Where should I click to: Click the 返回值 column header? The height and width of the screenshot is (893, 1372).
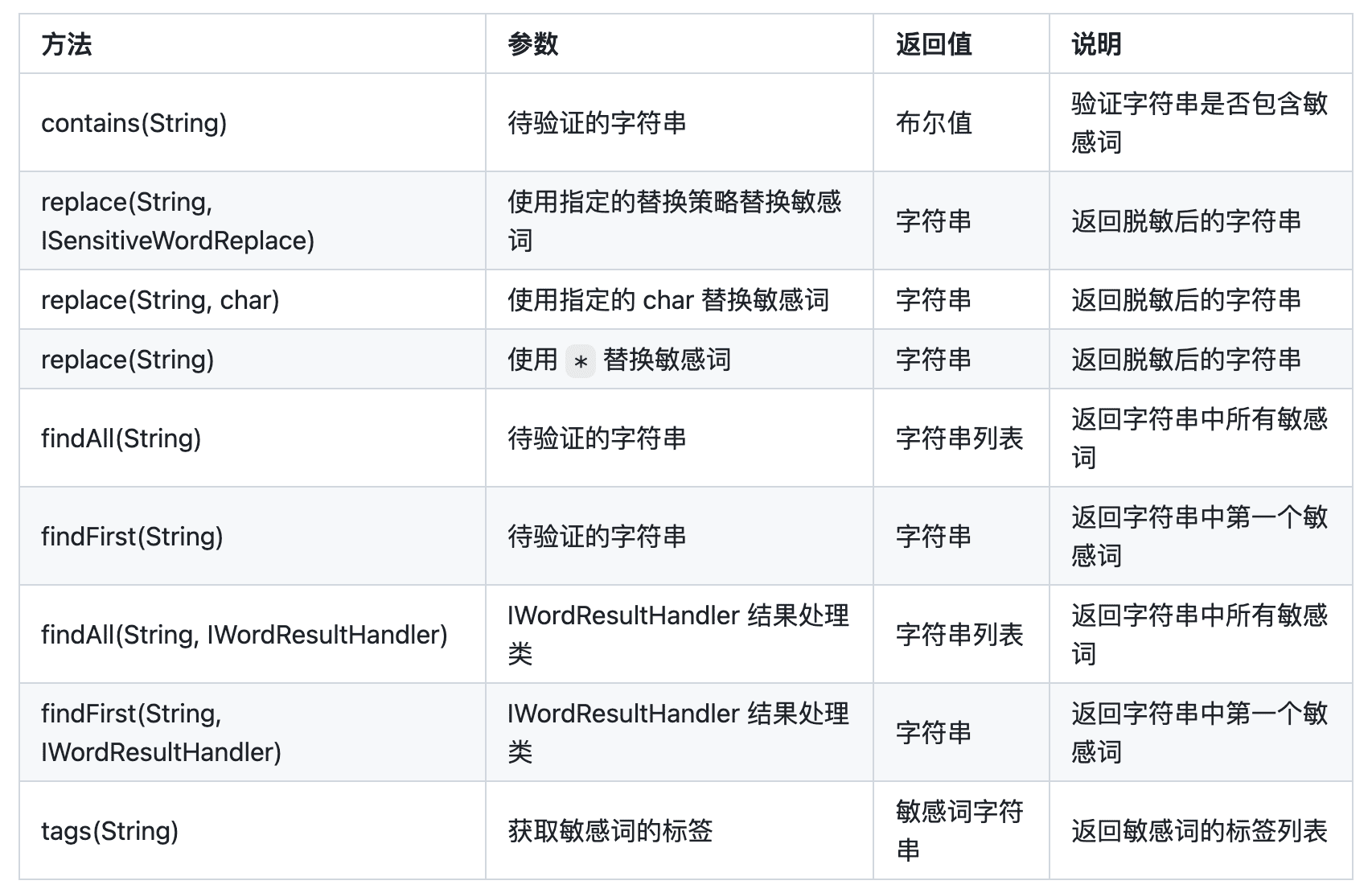[961, 44]
